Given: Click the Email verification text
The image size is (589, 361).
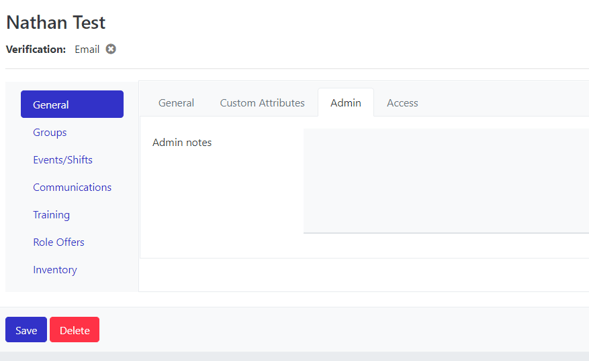Looking at the screenshot, I should tap(87, 49).
